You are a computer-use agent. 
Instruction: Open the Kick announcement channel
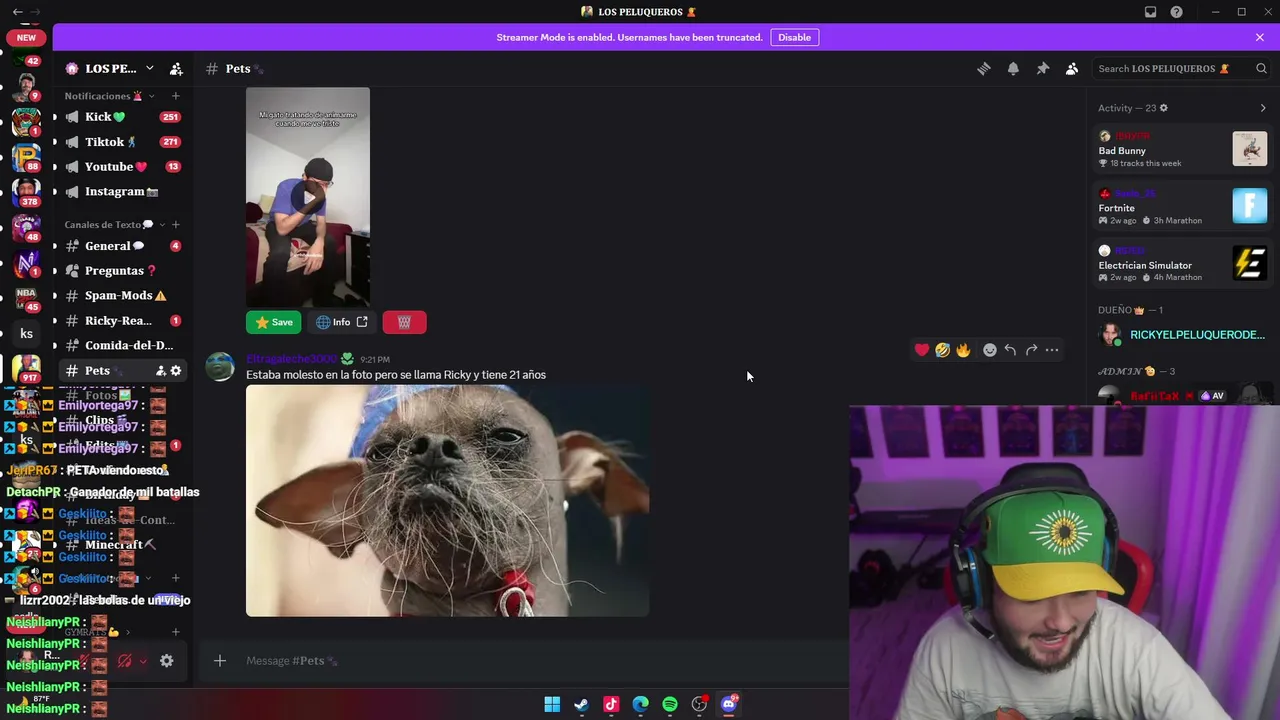[x=123, y=117]
